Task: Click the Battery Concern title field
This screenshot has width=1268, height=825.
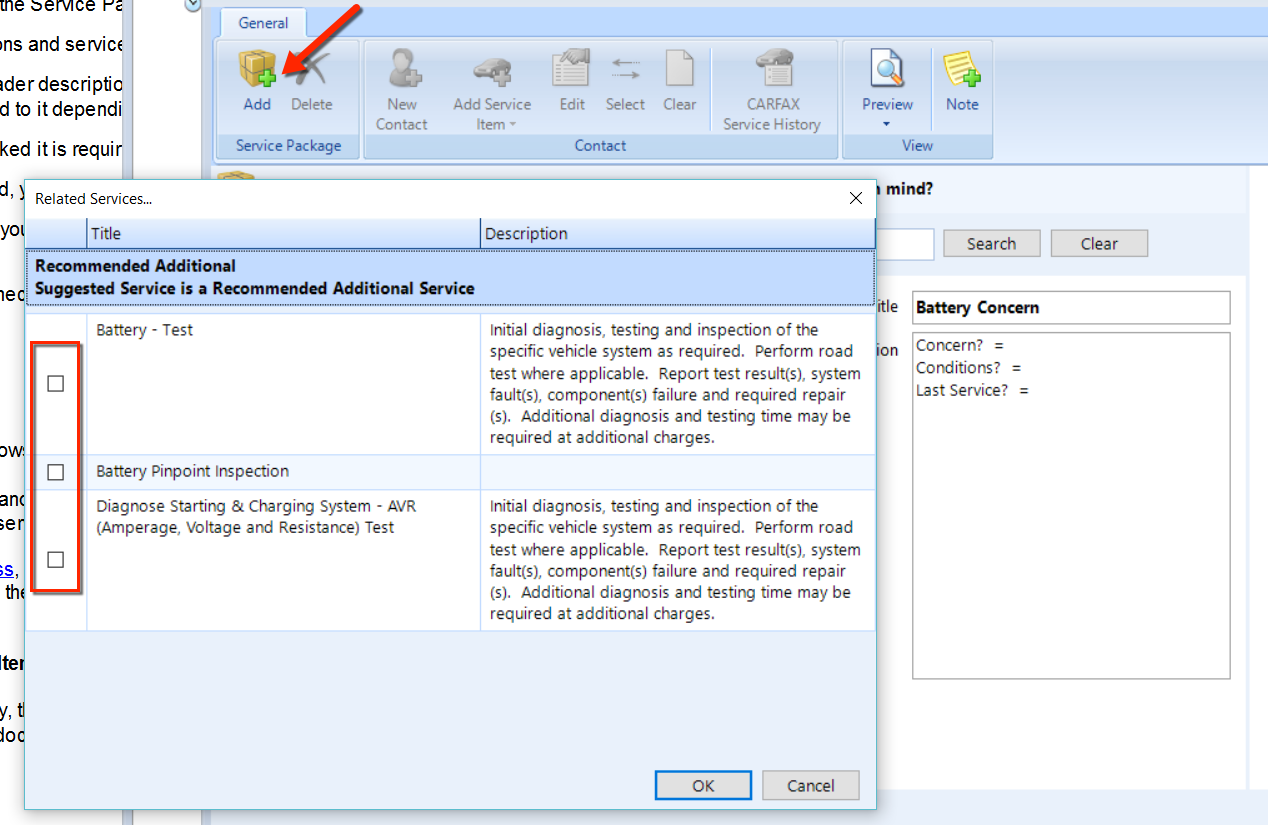Action: 1070,308
